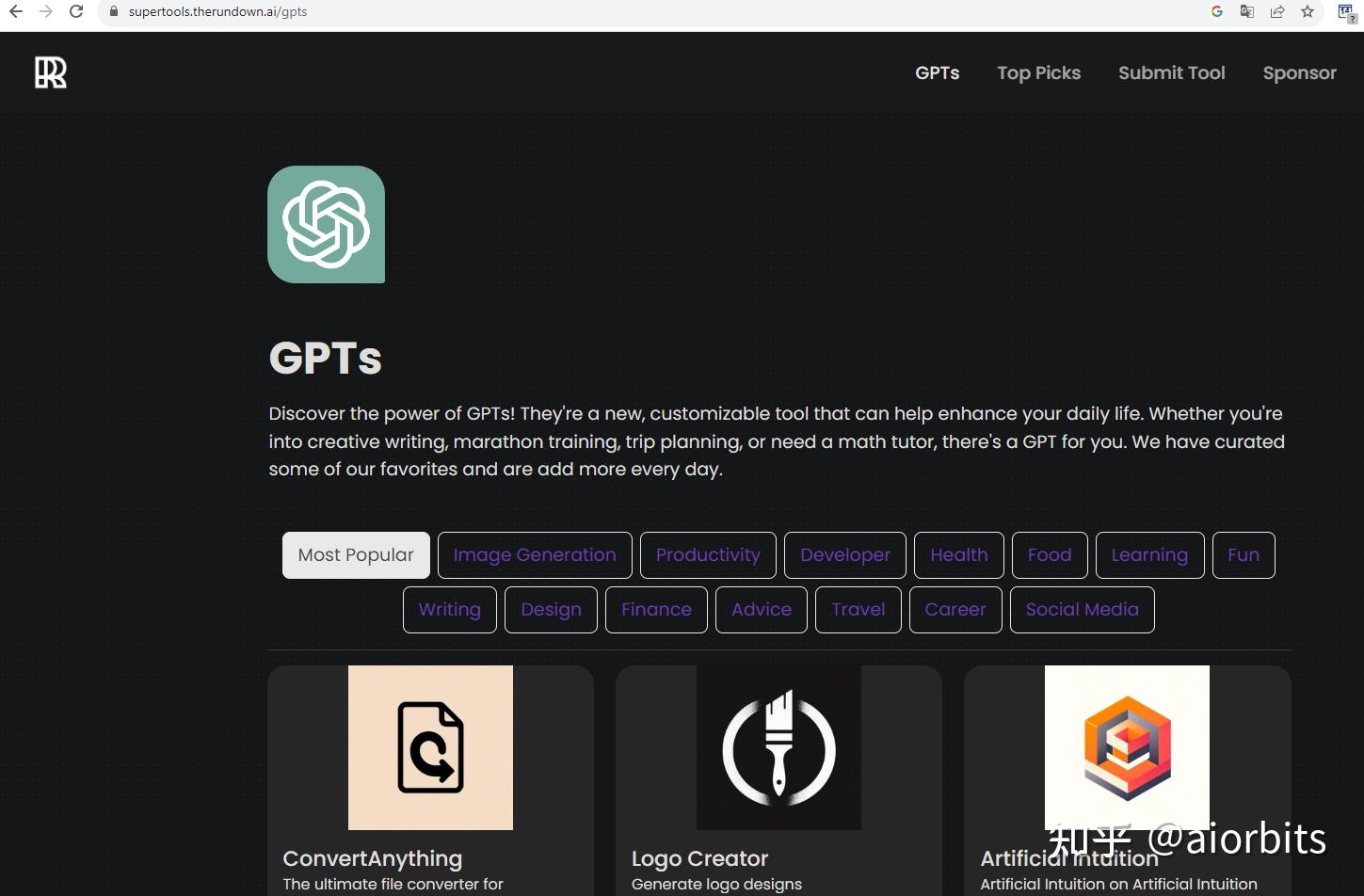This screenshot has width=1364, height=896.
Task: Show Career GPTs
Action: pyautogui.click(x=955, y=610)
